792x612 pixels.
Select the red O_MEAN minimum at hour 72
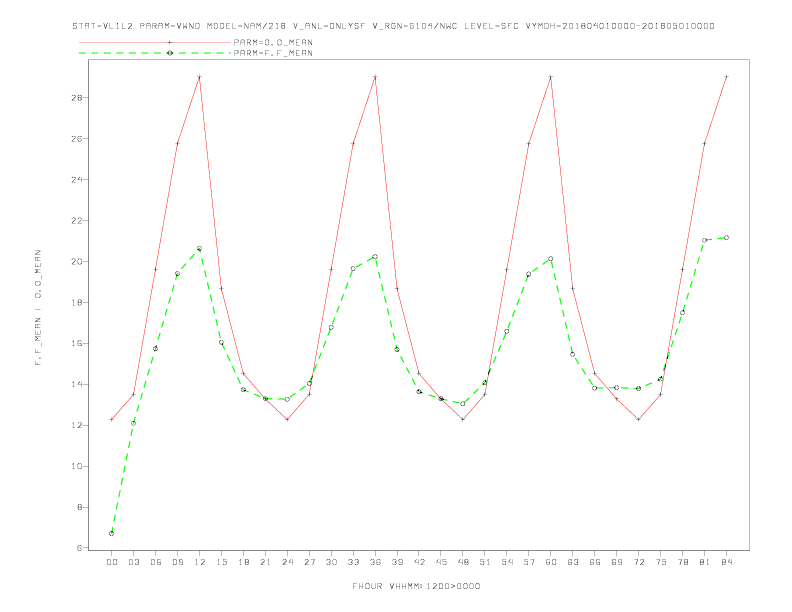tap(638, 419)
